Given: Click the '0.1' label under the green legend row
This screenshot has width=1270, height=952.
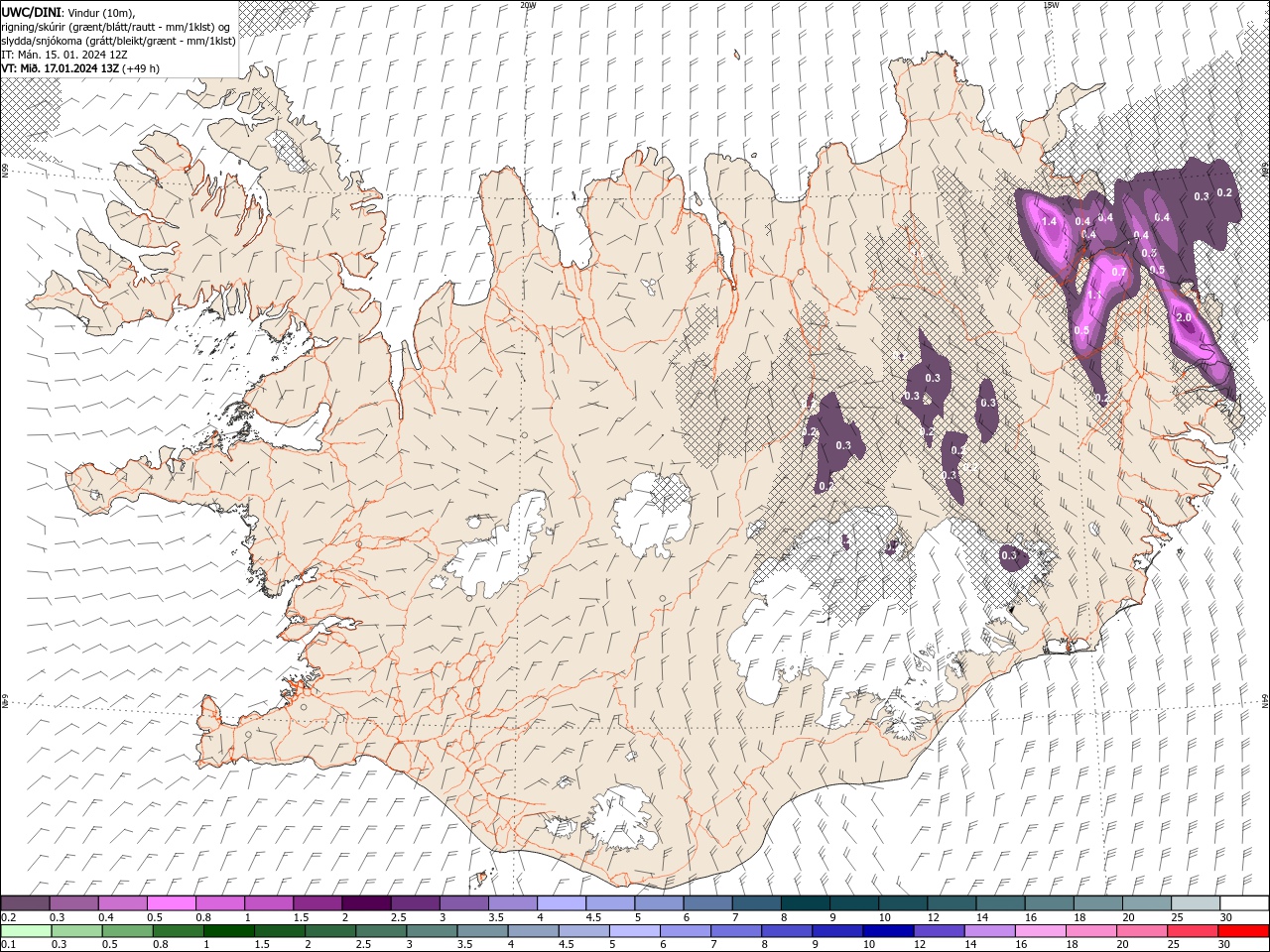Looking at the screenshot, I should click(x=8, y=945).
